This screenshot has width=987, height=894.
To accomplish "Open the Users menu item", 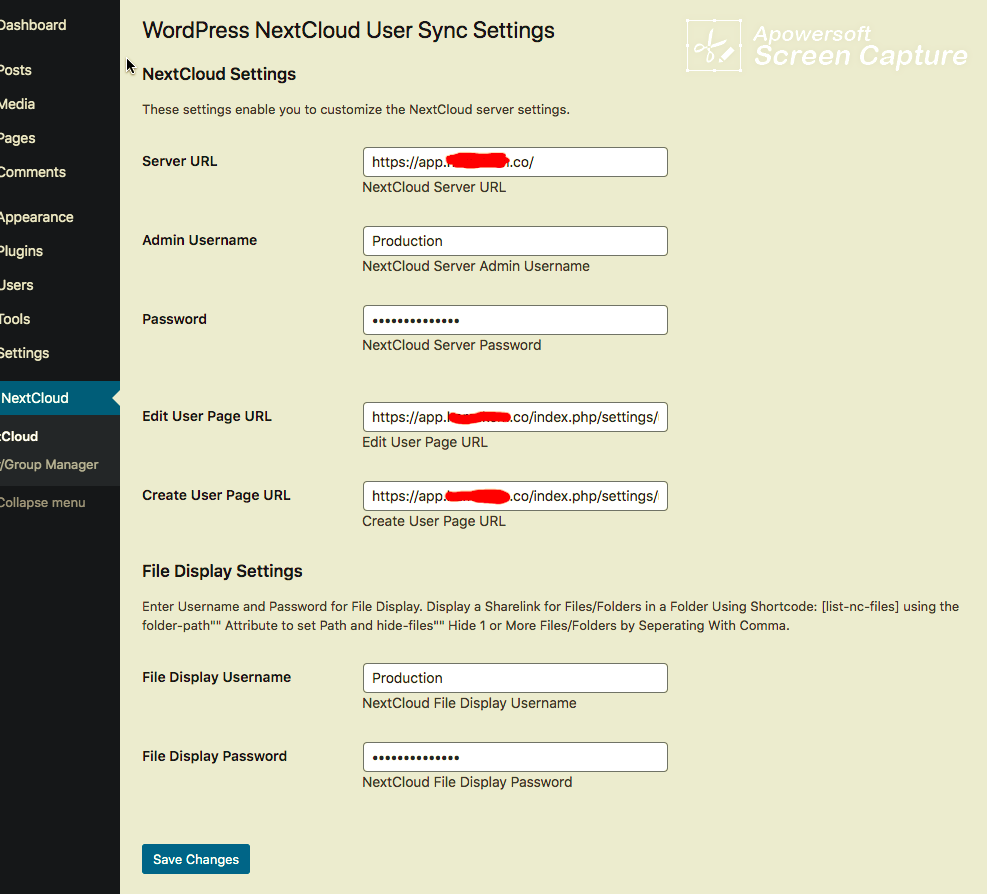I will [x=16, y=285].
